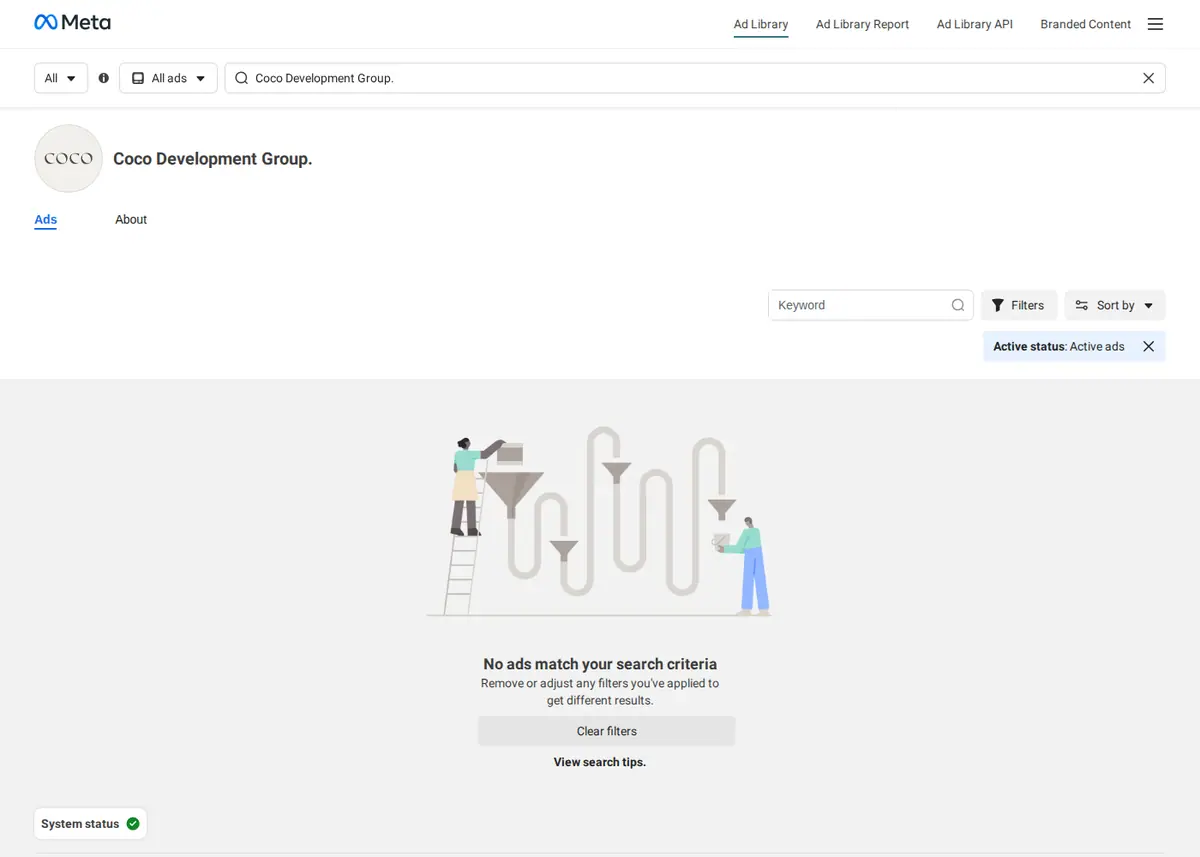Image resolution: width=1200 pixels, height=857 pixels.
Task: Switch to the About tab
Action: pos(131,219)
